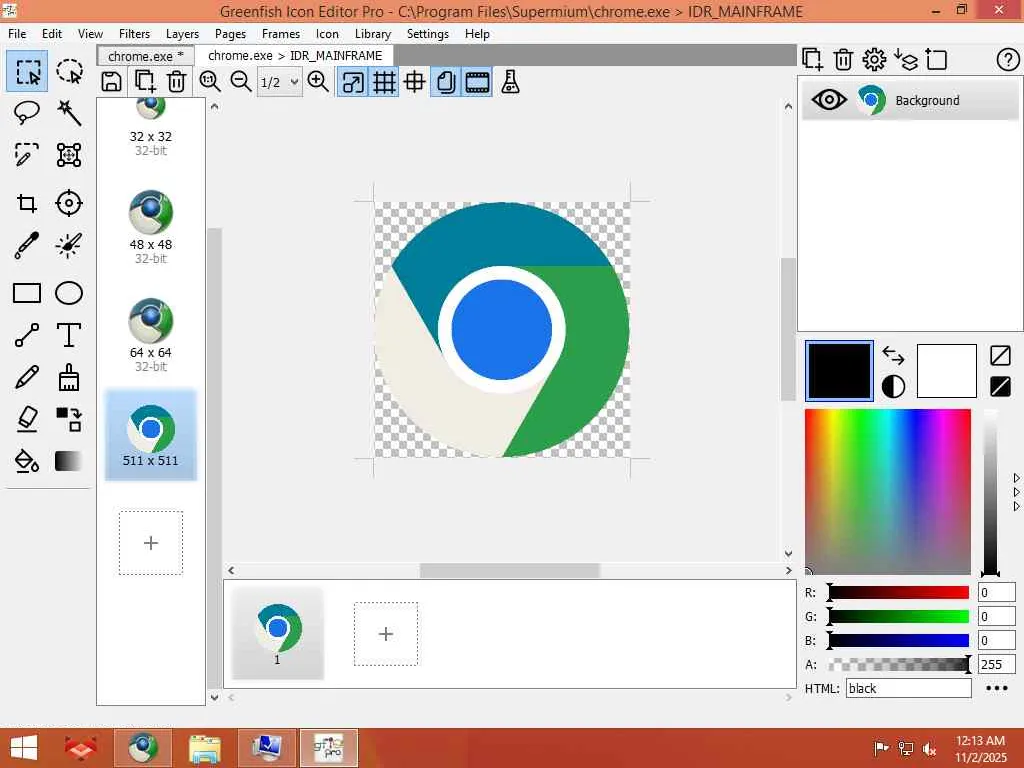Image resolution: width=1024 pixels, height=768 pixels.
Task: Select the black foreground color swatch
Action: (839, 370)
